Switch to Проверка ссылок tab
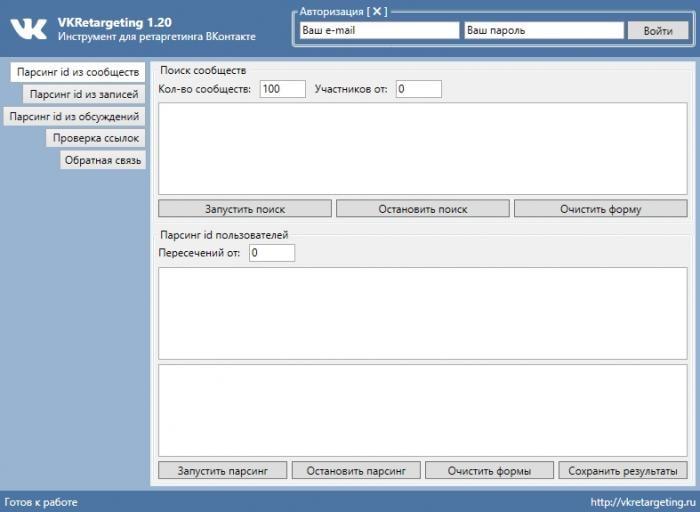Screen dimensions: 700x512 click(96, 138)
